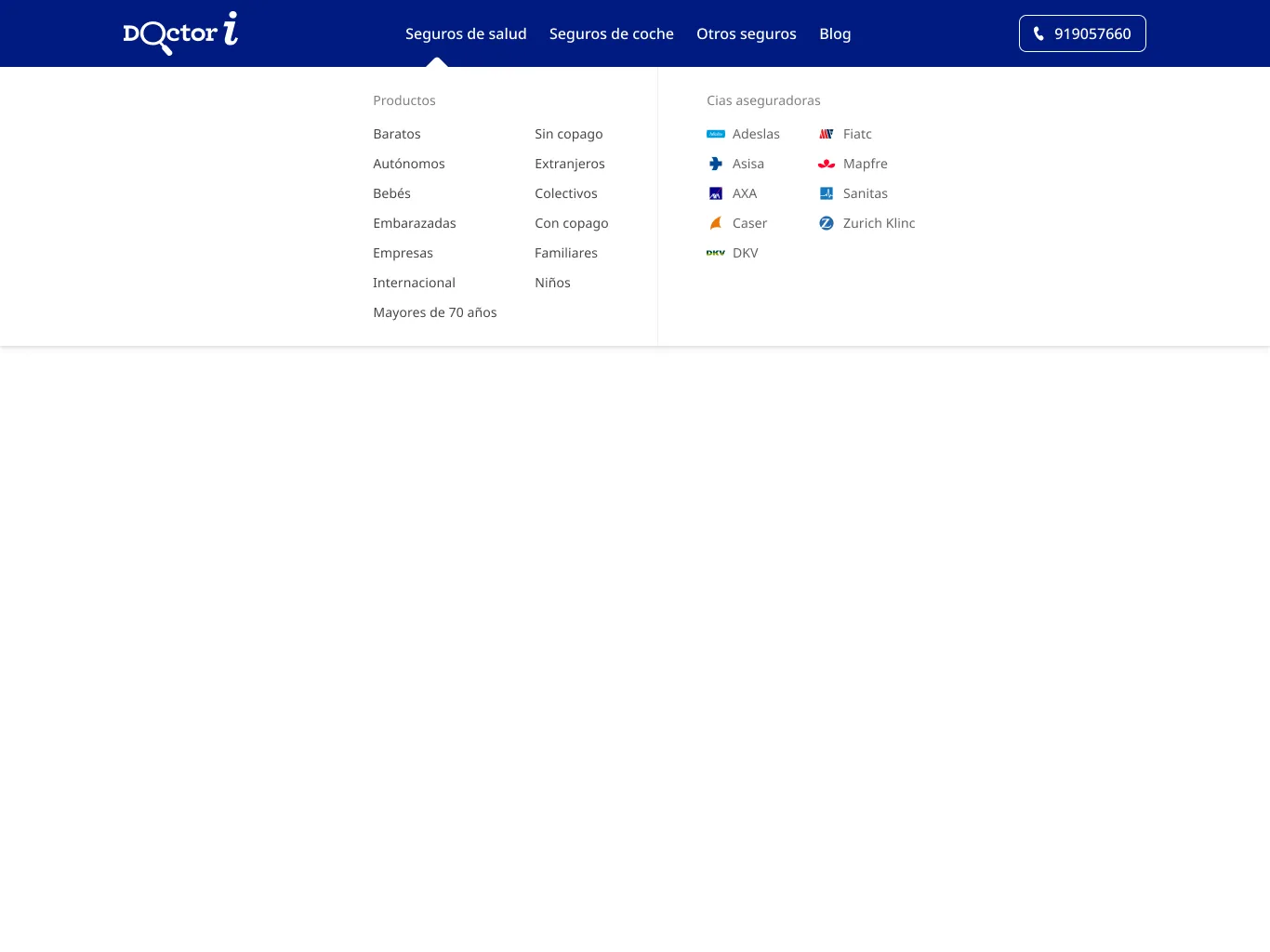The image size is (1270, 952).
Task: Go to Doctor i homepage logo
Action: pyautogui.click(x=180, y=33)
